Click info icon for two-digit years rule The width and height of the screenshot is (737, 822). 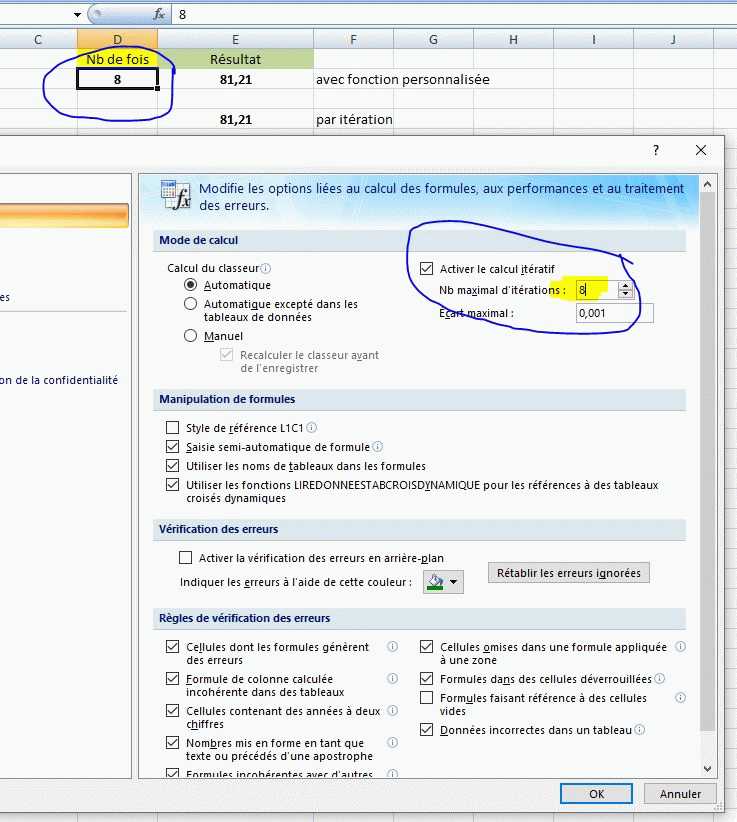pyautogui.click(x=392, y=710)
